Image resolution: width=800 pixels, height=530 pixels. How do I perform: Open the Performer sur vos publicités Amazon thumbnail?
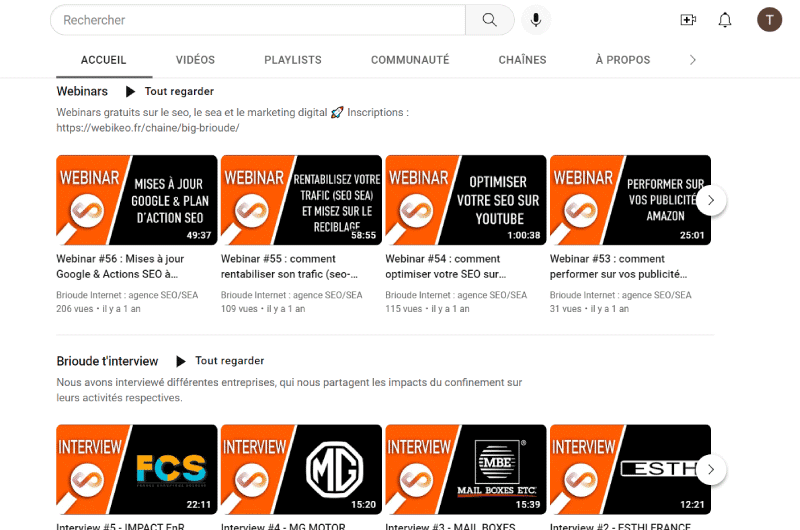click(630, 200)
